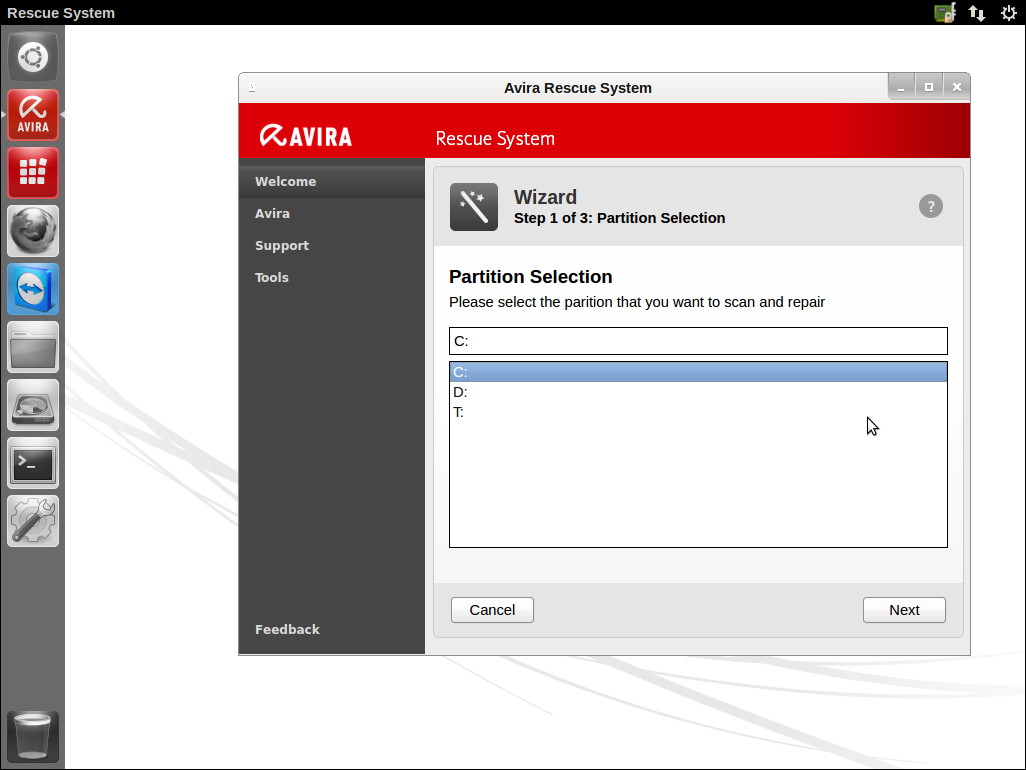This screenshot has width=1026, height=770.
Task: Open the Avira sidebar section
Action: click(x=332, y=213)
